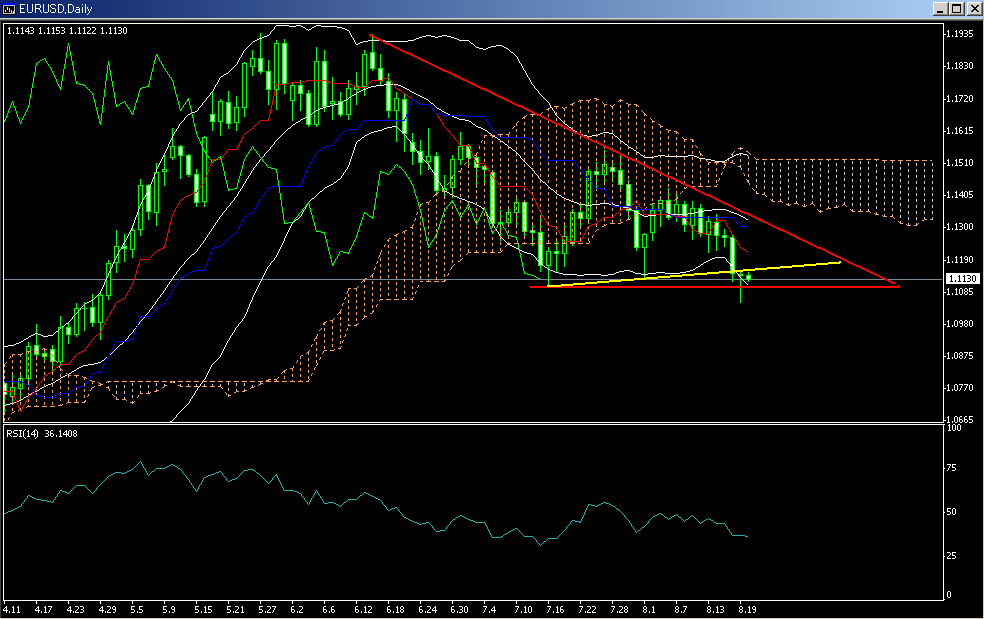Screen dimensions: 984x619
Task: Click the 5.21 date label
Action: [x=235, y=610]
